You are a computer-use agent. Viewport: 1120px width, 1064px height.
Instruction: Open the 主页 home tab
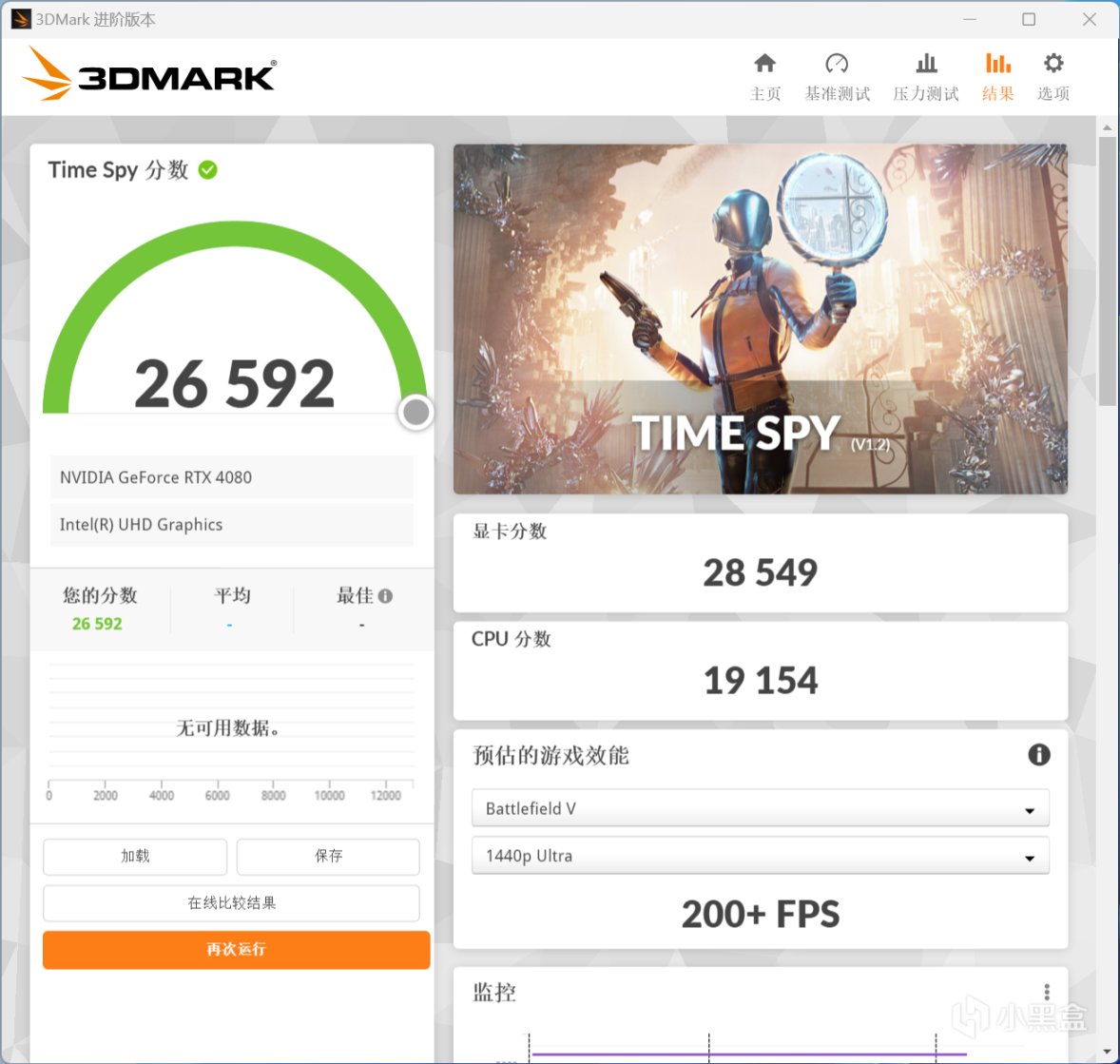click(765, 77)
